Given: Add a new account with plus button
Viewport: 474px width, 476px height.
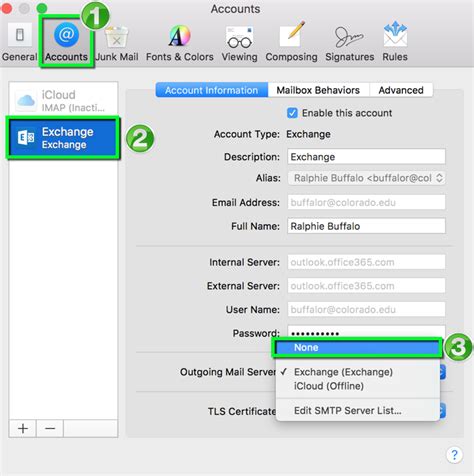Looking at the screenshot, I should [23, 428].
